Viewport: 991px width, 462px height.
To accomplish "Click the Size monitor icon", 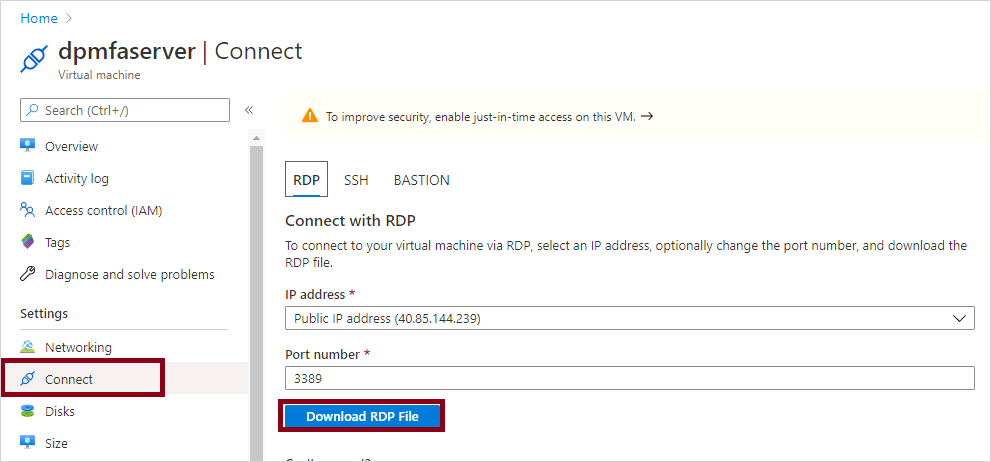I will 28,443.
